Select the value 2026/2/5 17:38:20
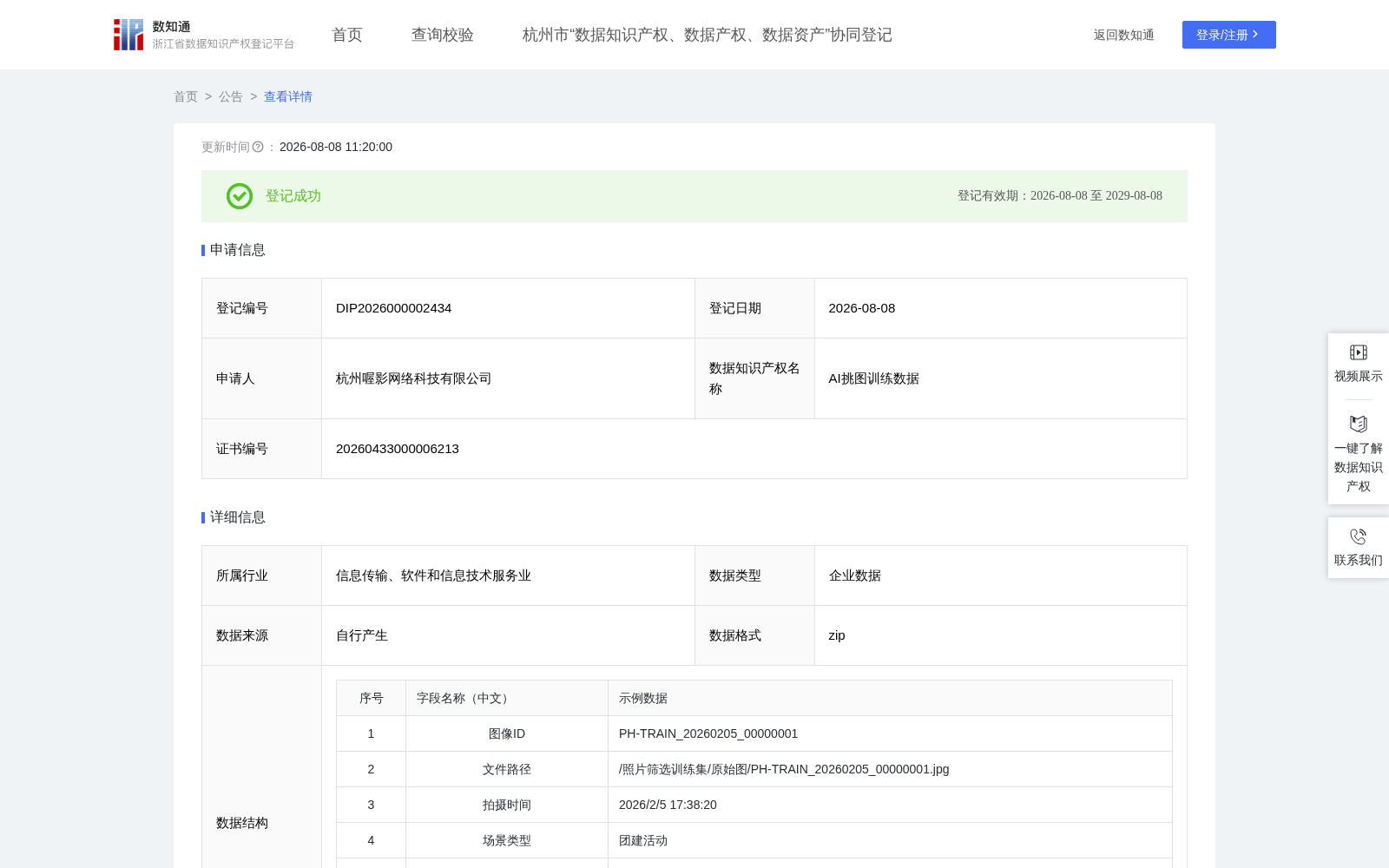 tap(668, 805)
